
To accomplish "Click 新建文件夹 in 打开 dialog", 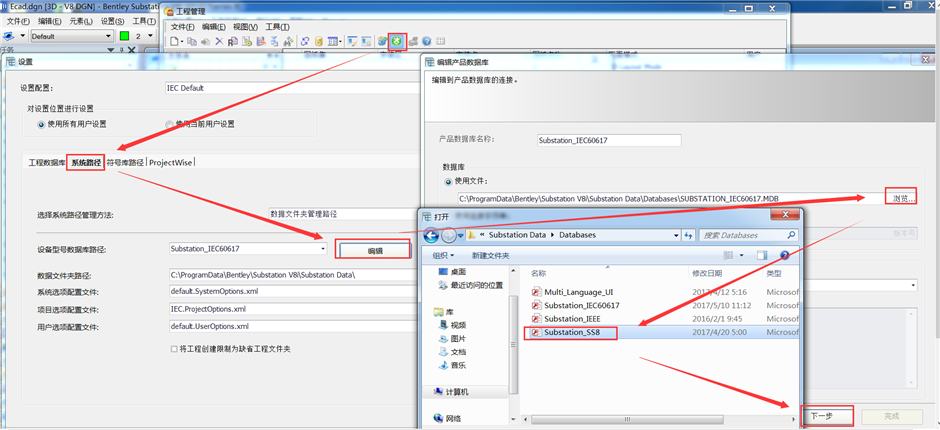I will coord(490,255).
